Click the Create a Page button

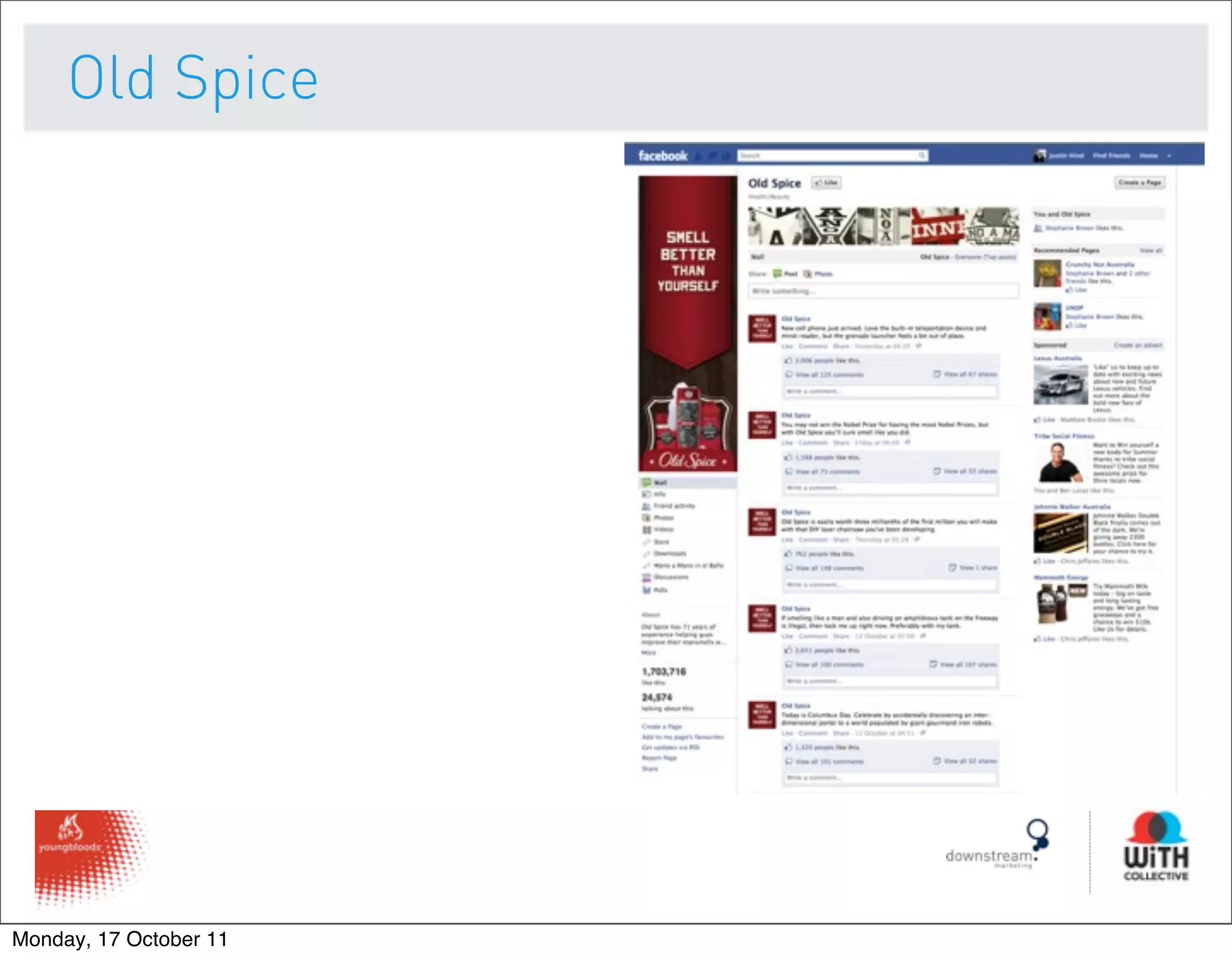1140,182
